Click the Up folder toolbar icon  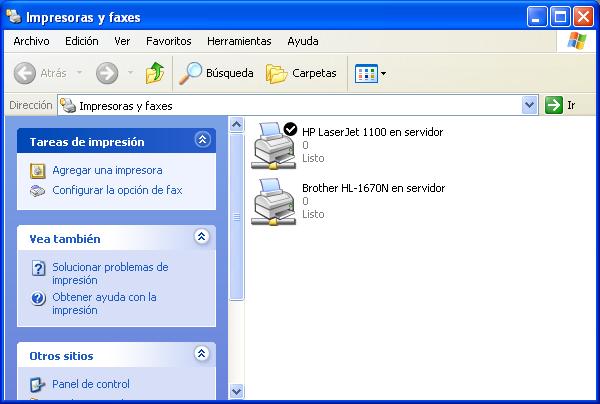[155, 73]
